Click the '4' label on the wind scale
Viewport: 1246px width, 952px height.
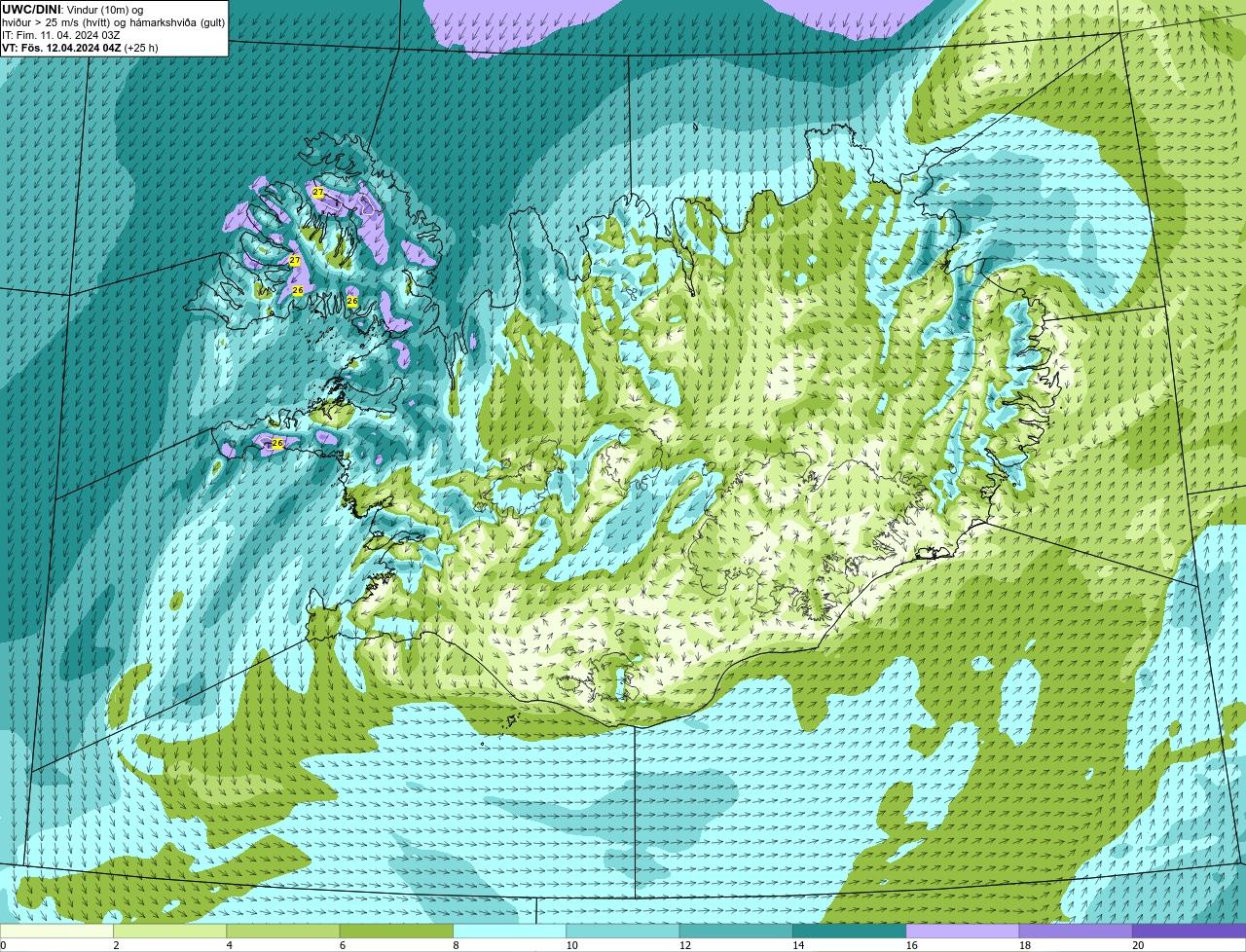(x=230, y=945)
